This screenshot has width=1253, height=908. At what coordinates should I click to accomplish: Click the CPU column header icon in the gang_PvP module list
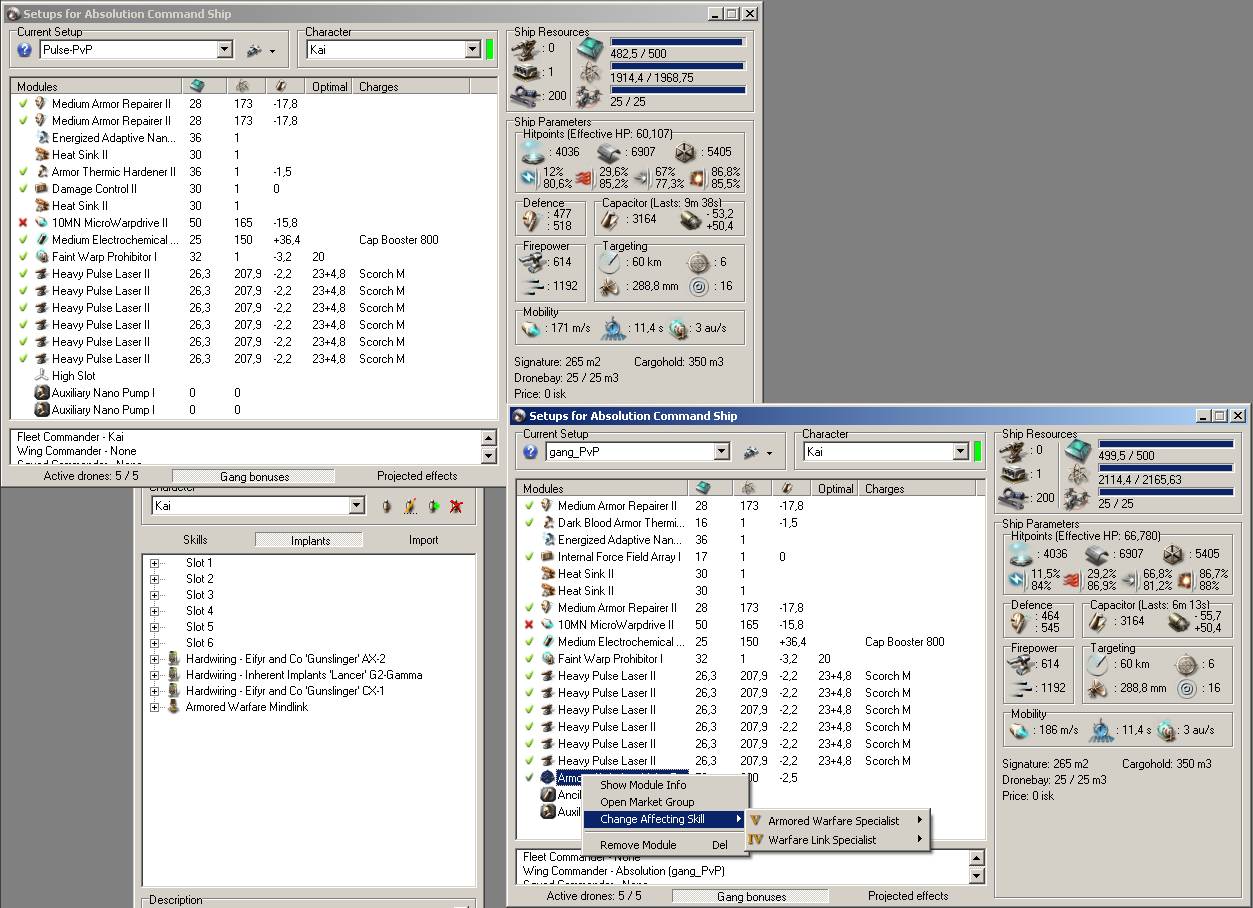coord(703,489)
